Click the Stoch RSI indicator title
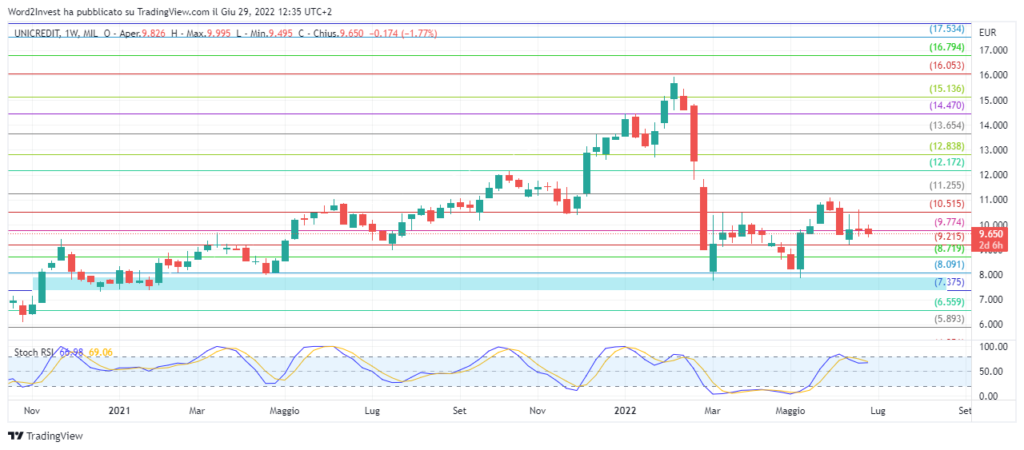Screen dimensions: 1024x450 pos(33,352)
